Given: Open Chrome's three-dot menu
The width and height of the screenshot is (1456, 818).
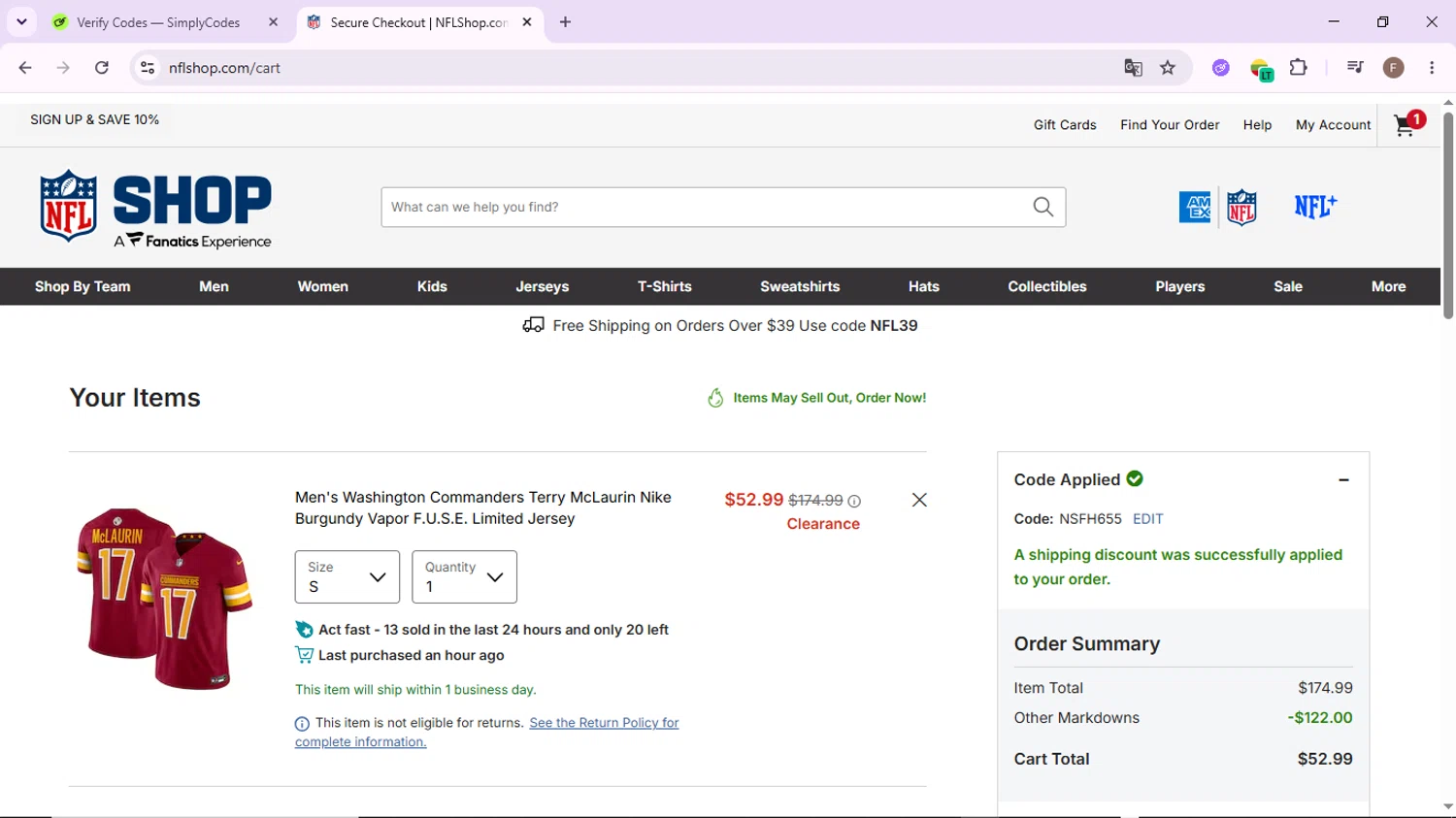Looking at the screenshot, I should 1432,68.
